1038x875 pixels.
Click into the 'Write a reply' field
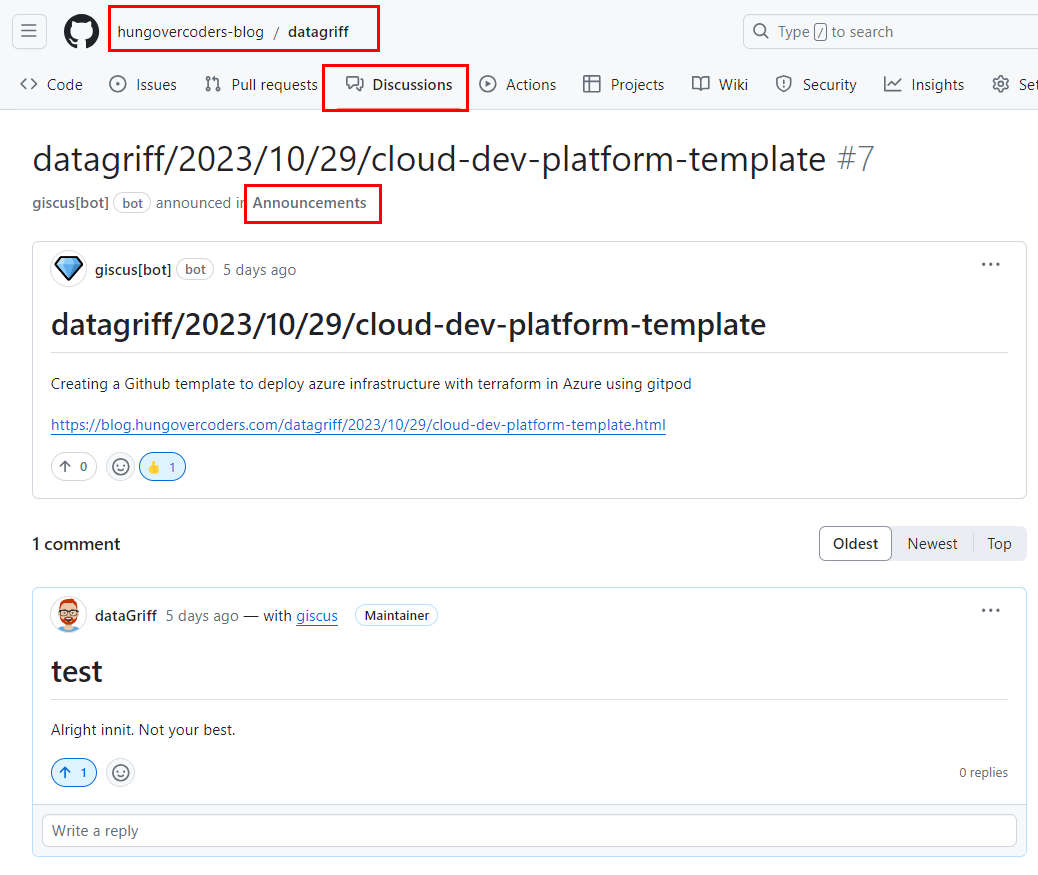529,831
